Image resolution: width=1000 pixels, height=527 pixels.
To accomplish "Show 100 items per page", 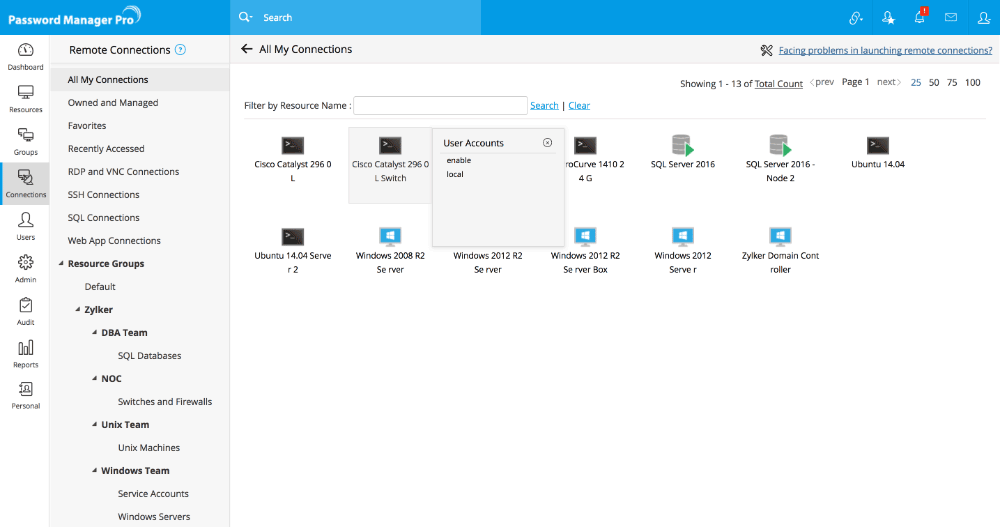I will click(x=973, y=82).
